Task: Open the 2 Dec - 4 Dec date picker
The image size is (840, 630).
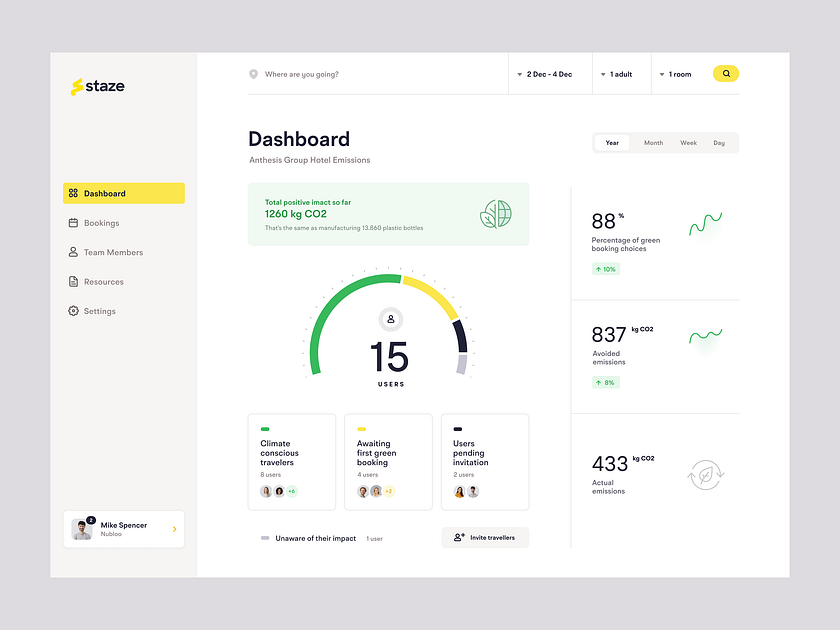Action: click(546, 73)
